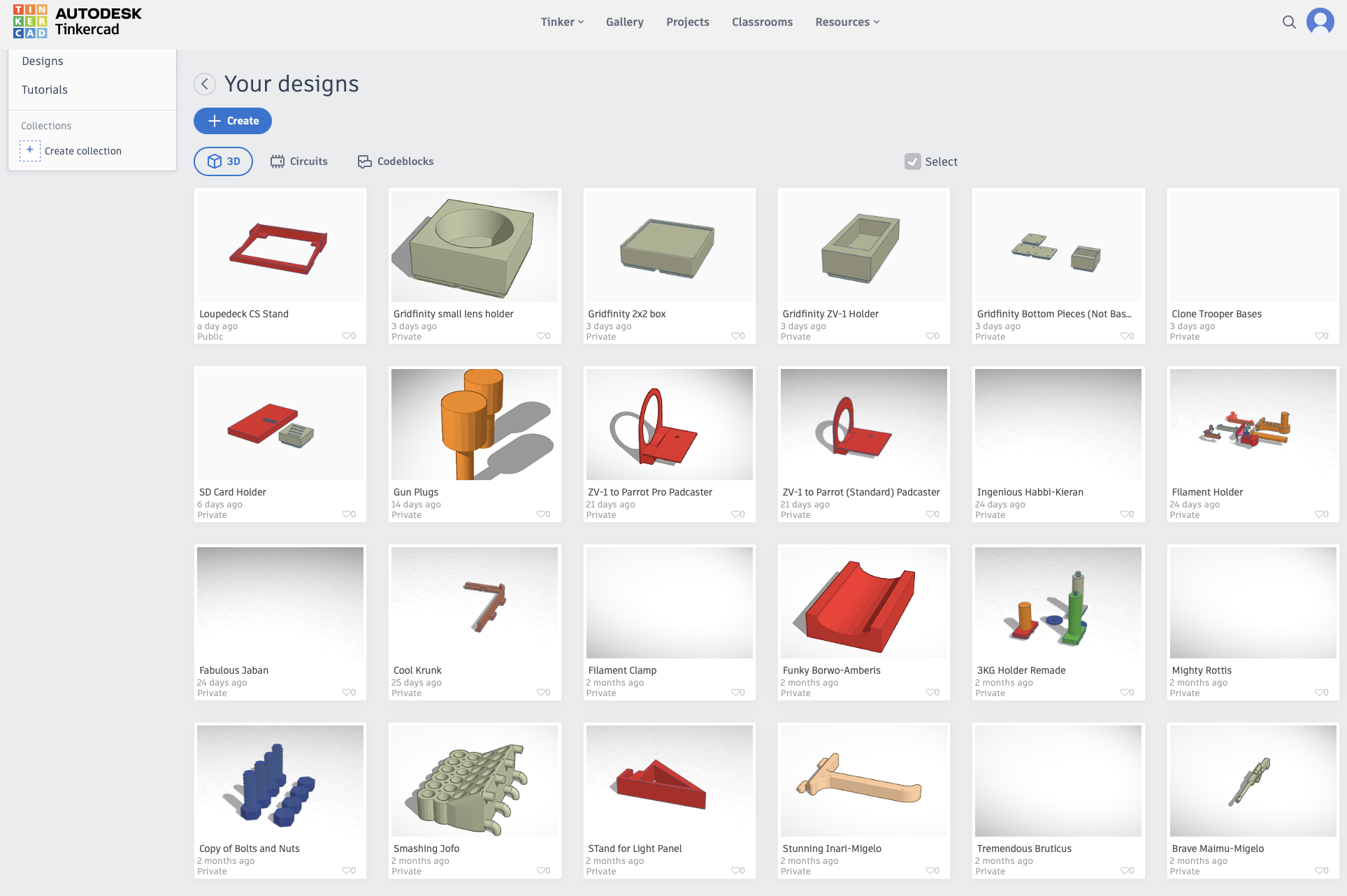Favorite Funky Borwo-Amberis with heart icon
The image size is (1347, 896).
[x=930, y=693]
